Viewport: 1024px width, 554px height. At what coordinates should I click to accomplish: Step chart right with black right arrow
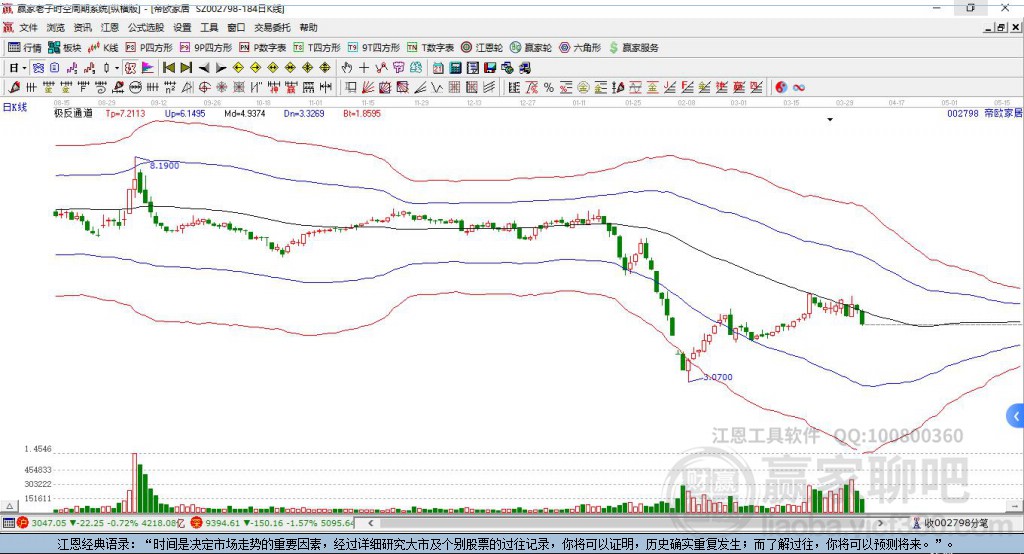click(x=221, y=68)
